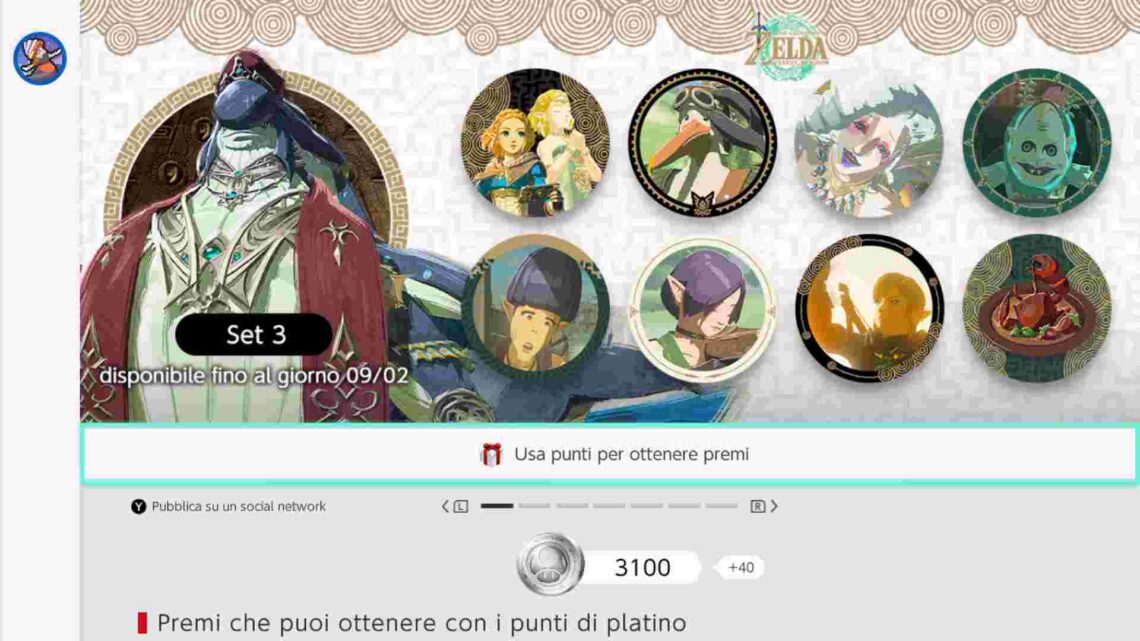The height and width of the screenshot is (641, 1140).
Task: Open the Set 3 label banner
Action: coord(254,334)
